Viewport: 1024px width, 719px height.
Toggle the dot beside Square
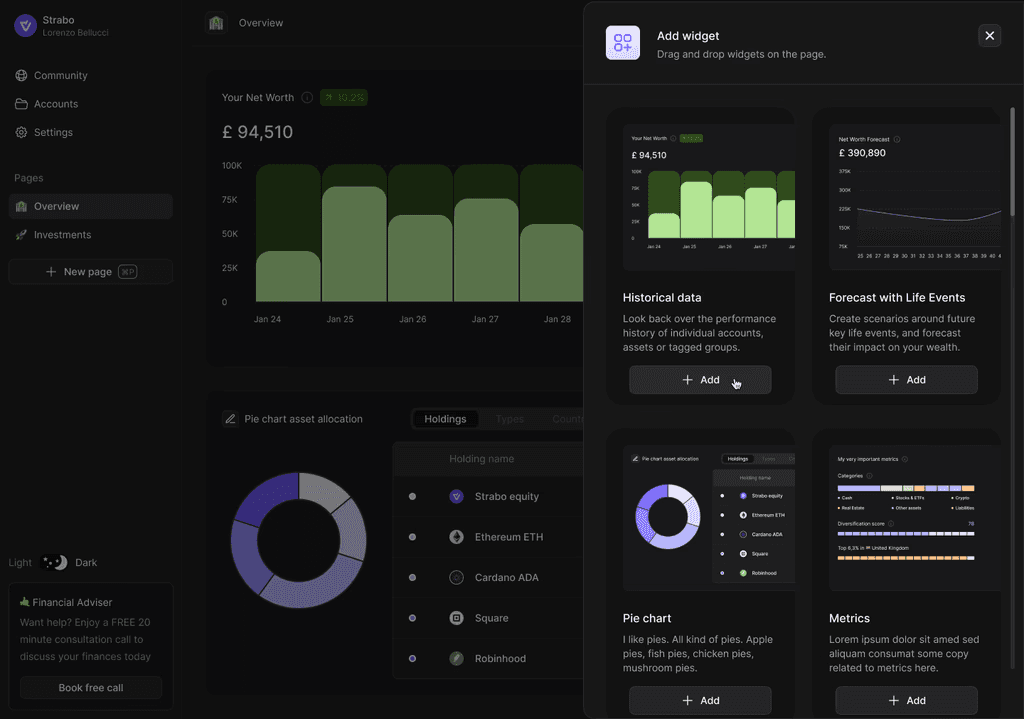click(x=412, y=618)
